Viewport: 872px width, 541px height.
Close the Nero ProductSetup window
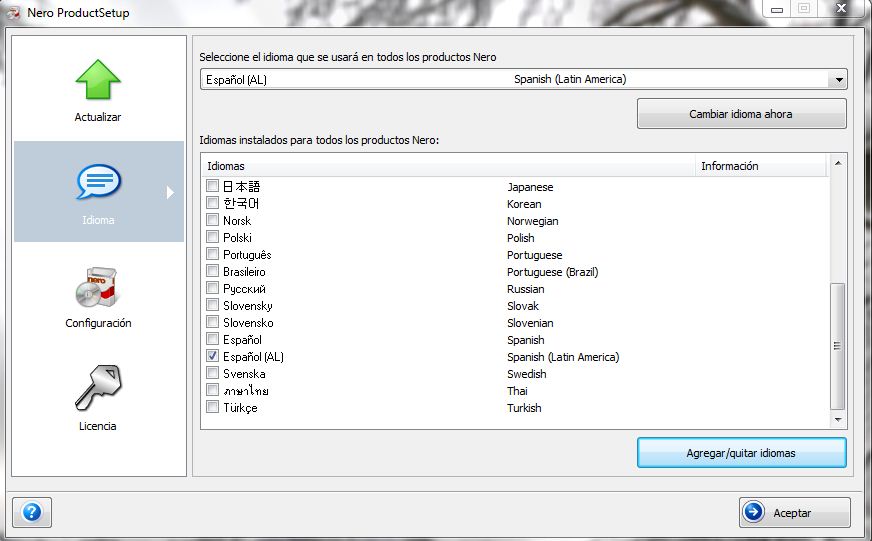841,8
